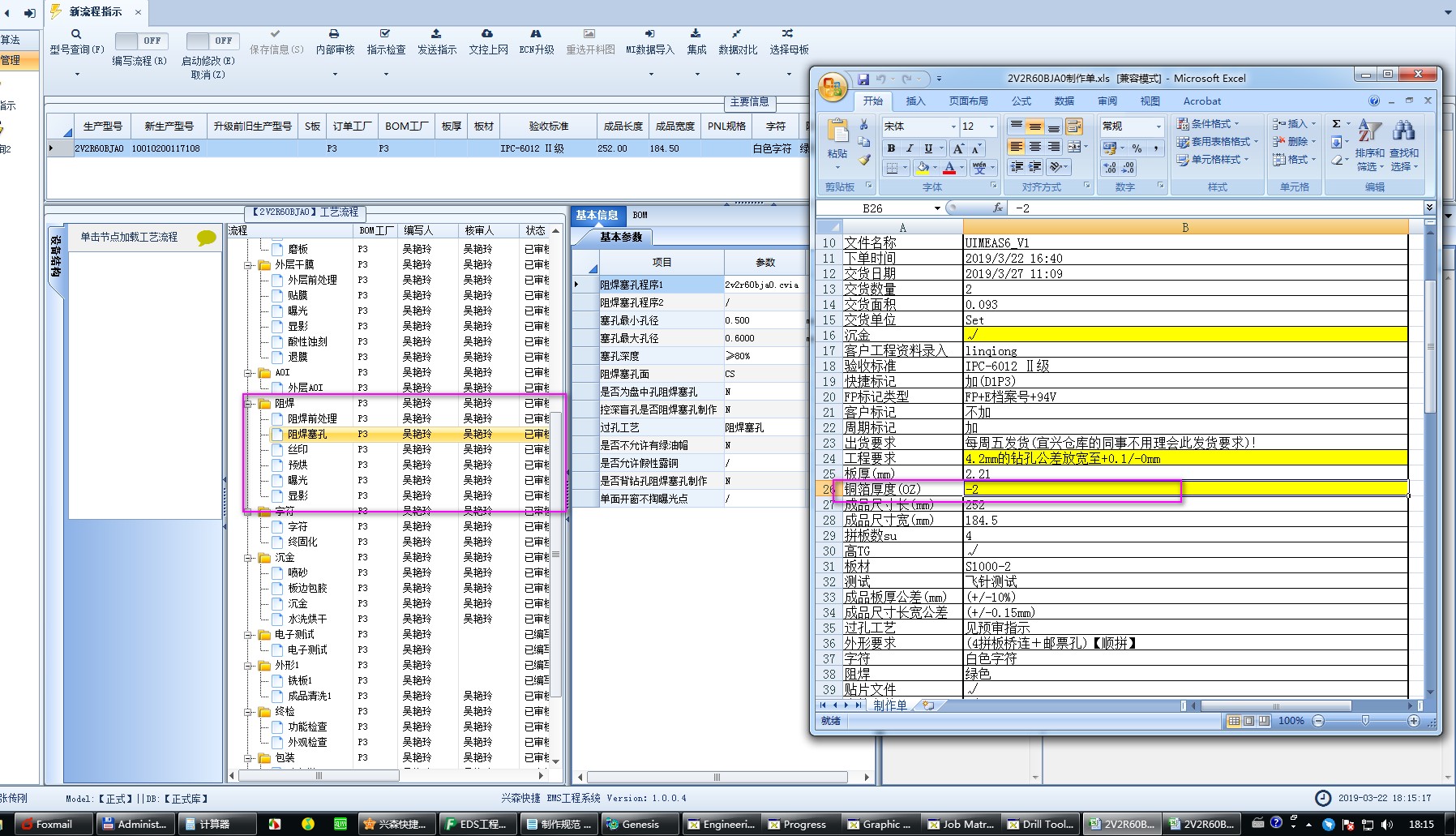Zoom in with Excel plus button

tap(1415, 721)
